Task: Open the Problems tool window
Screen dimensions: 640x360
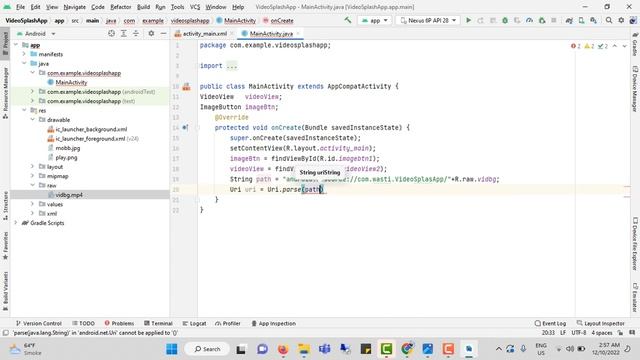Action: [x=119, y=323]
